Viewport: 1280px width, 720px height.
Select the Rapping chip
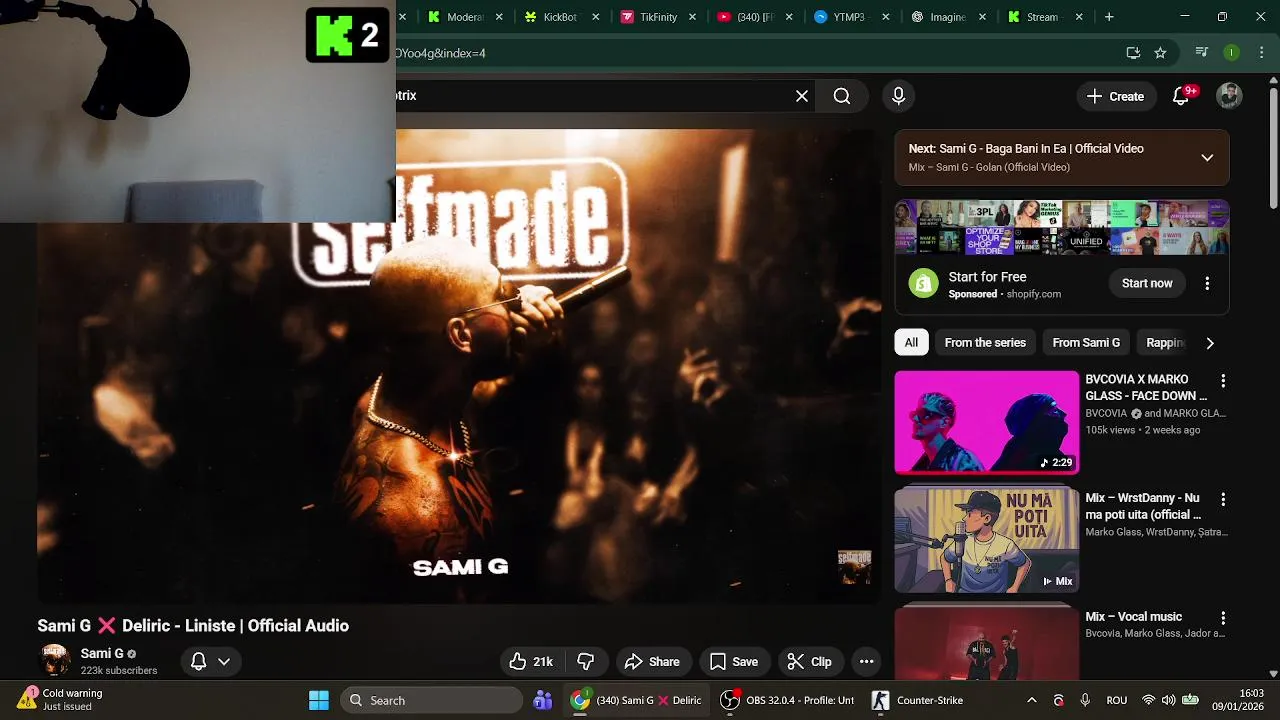1165,343
